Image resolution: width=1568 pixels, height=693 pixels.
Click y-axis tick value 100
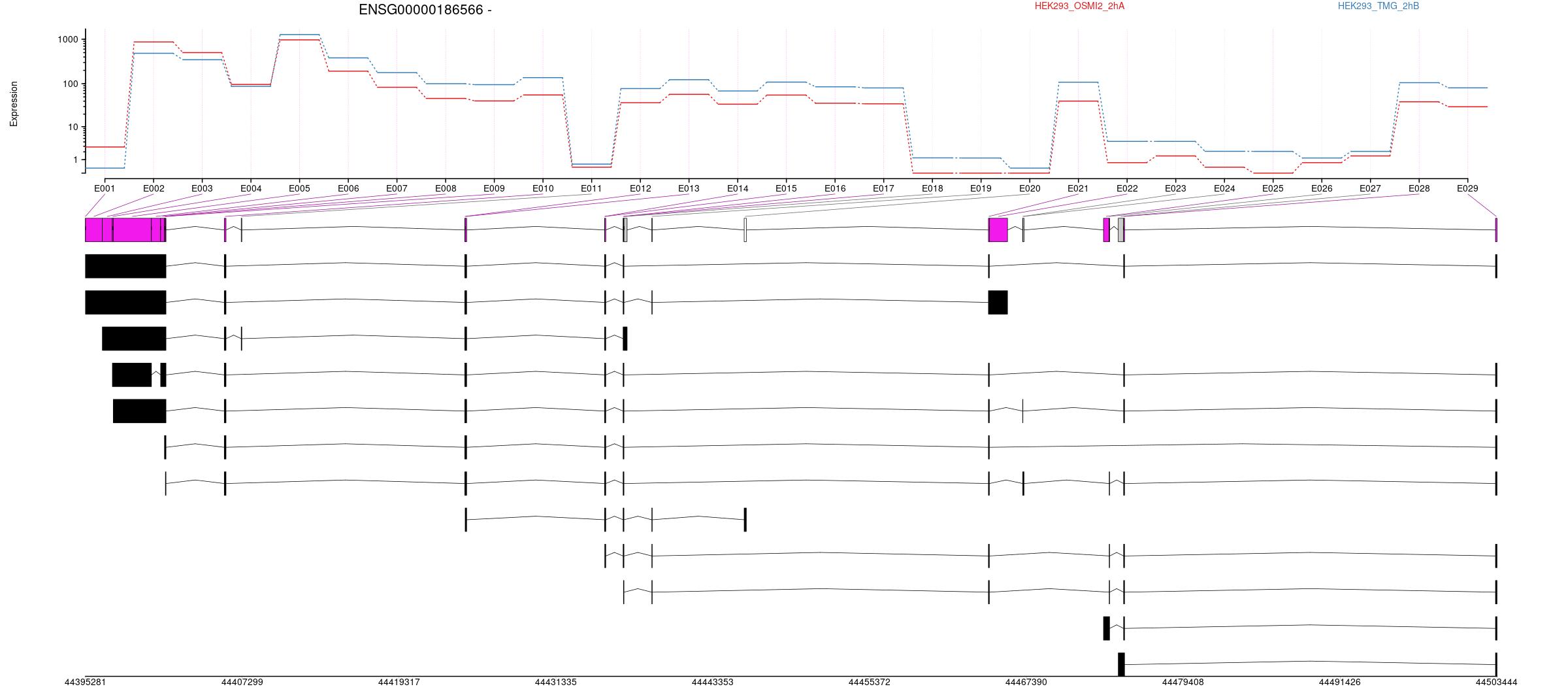tap(70, 84)
